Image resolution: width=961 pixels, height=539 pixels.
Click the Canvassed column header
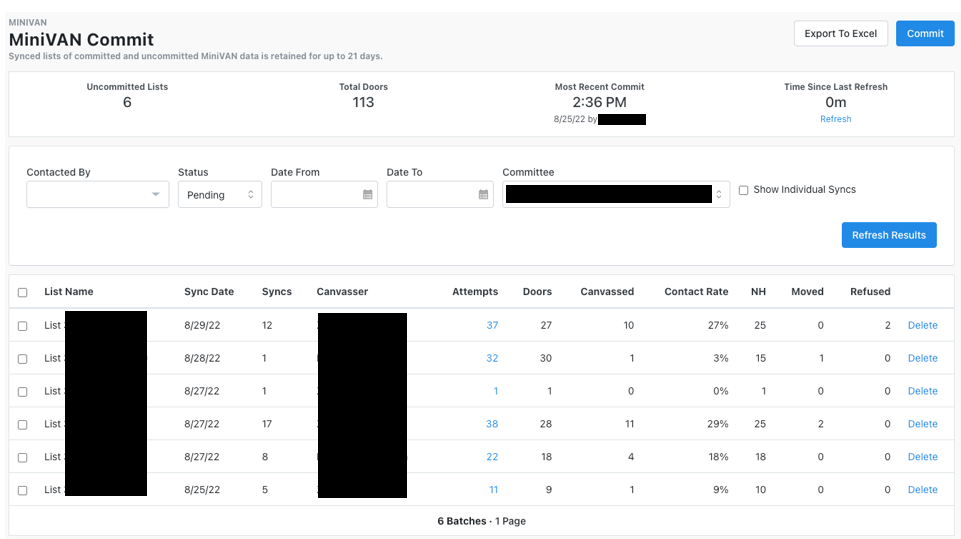point(607,292)
